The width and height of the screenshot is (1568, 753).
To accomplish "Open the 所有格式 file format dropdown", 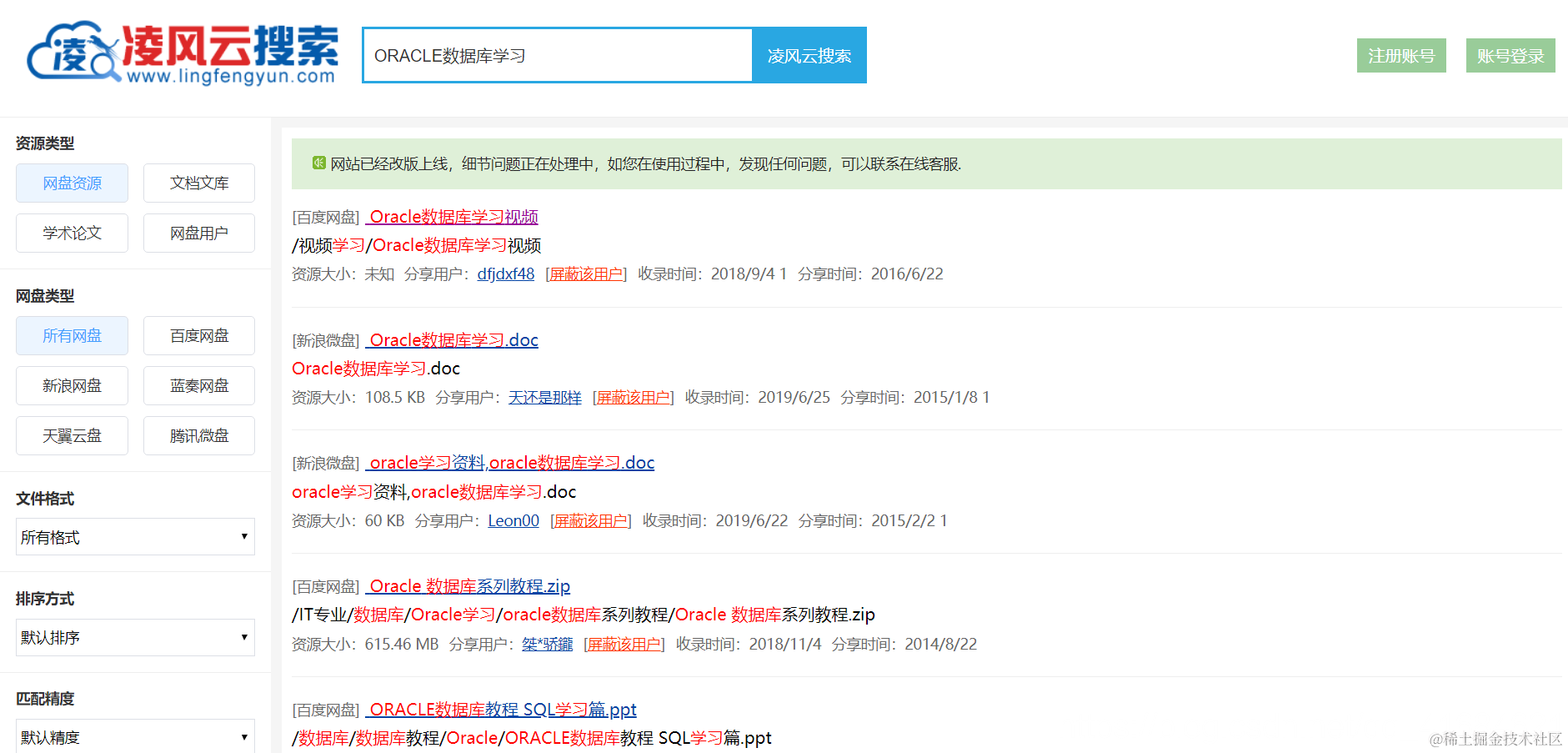I will tap(134, 536).
